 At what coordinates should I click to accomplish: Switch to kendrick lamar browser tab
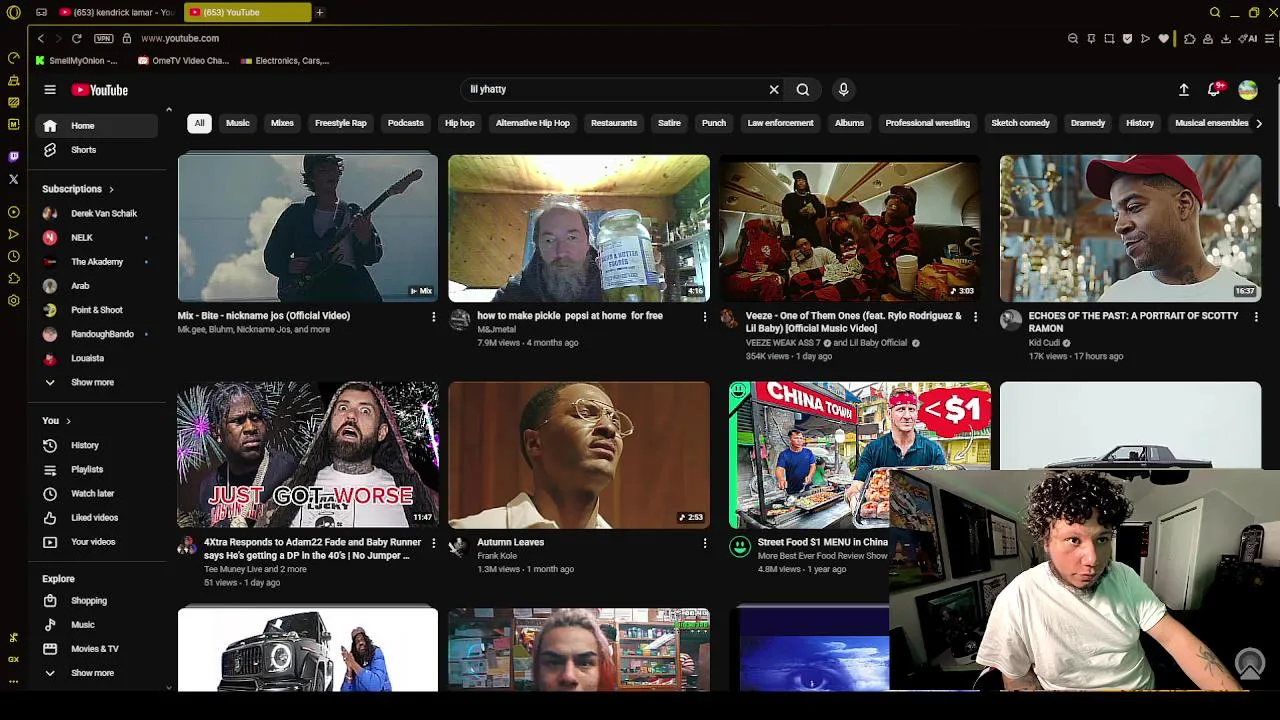point(116,12)
